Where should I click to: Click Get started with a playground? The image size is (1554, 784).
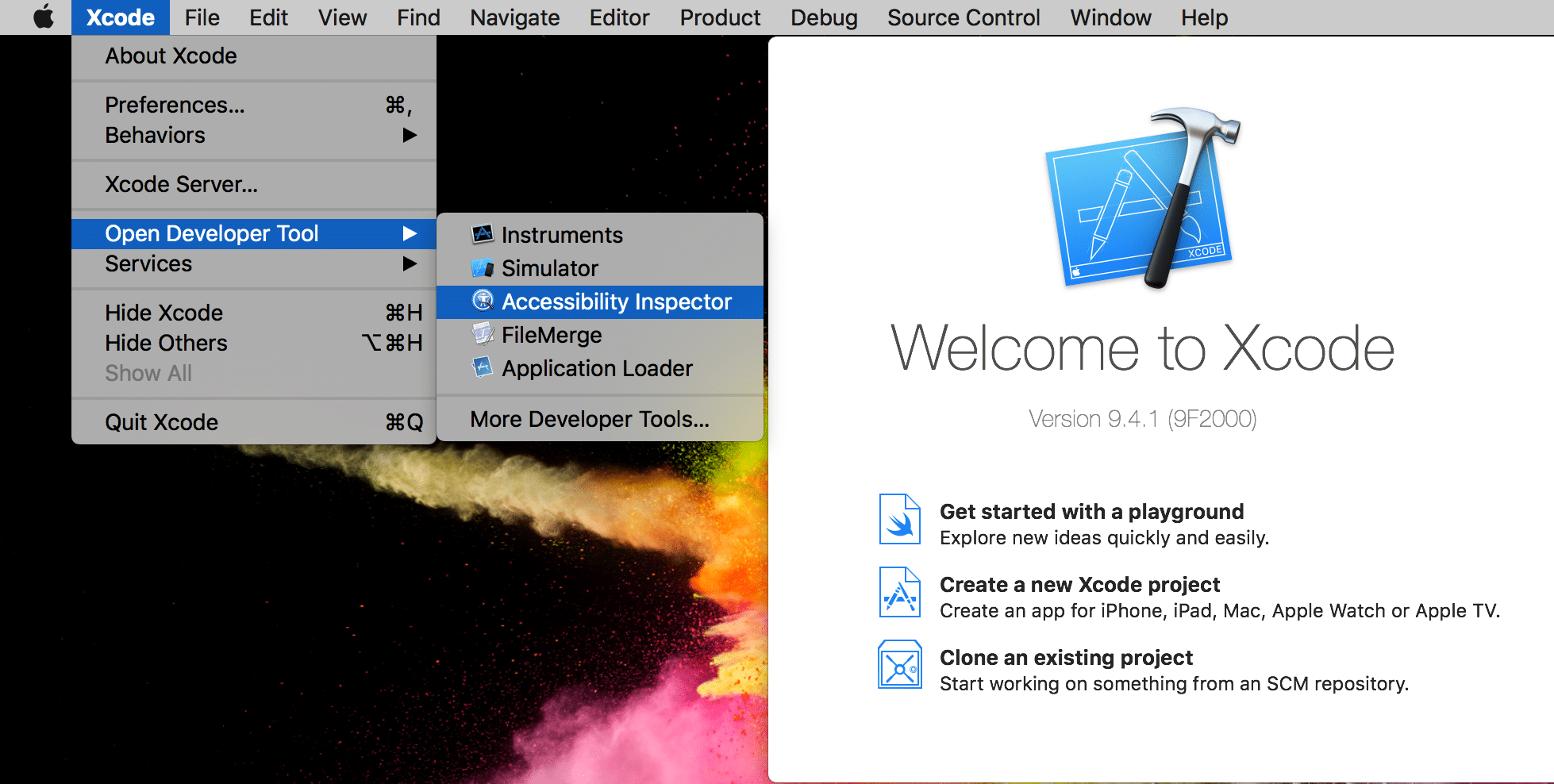pos(1091,511)
